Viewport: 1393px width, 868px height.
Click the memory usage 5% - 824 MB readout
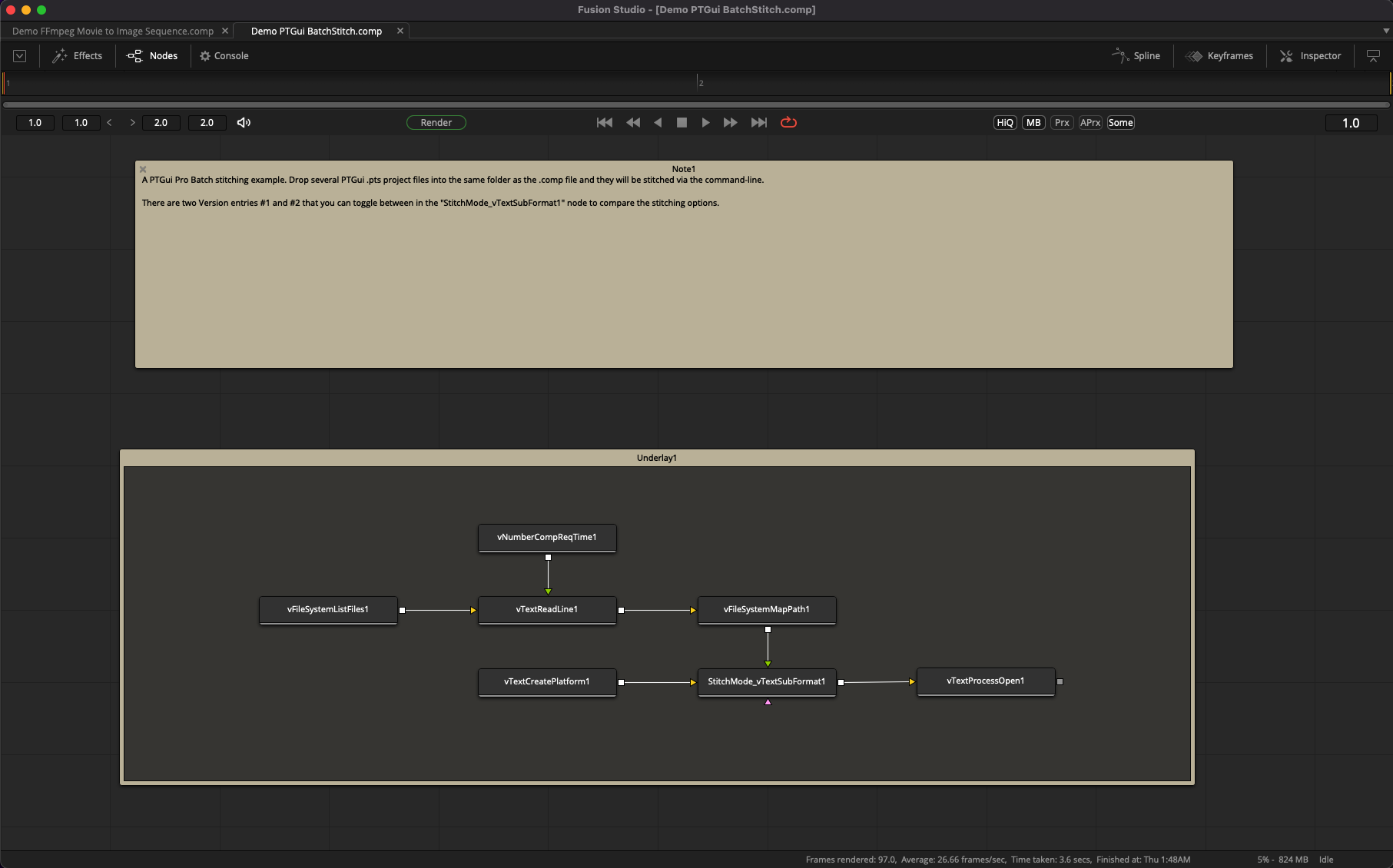click(x=1282, y=860)
